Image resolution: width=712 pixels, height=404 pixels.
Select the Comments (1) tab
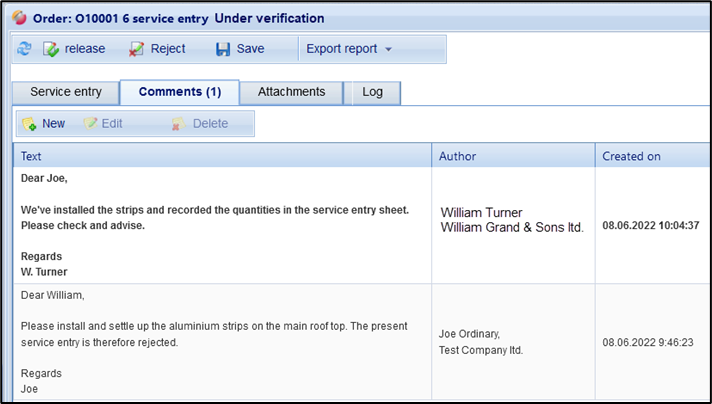click(x=180, y=92)
